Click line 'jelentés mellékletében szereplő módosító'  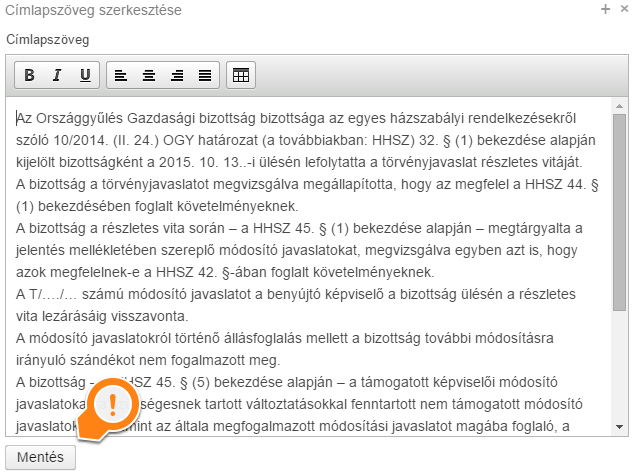(x=297, y=250)
